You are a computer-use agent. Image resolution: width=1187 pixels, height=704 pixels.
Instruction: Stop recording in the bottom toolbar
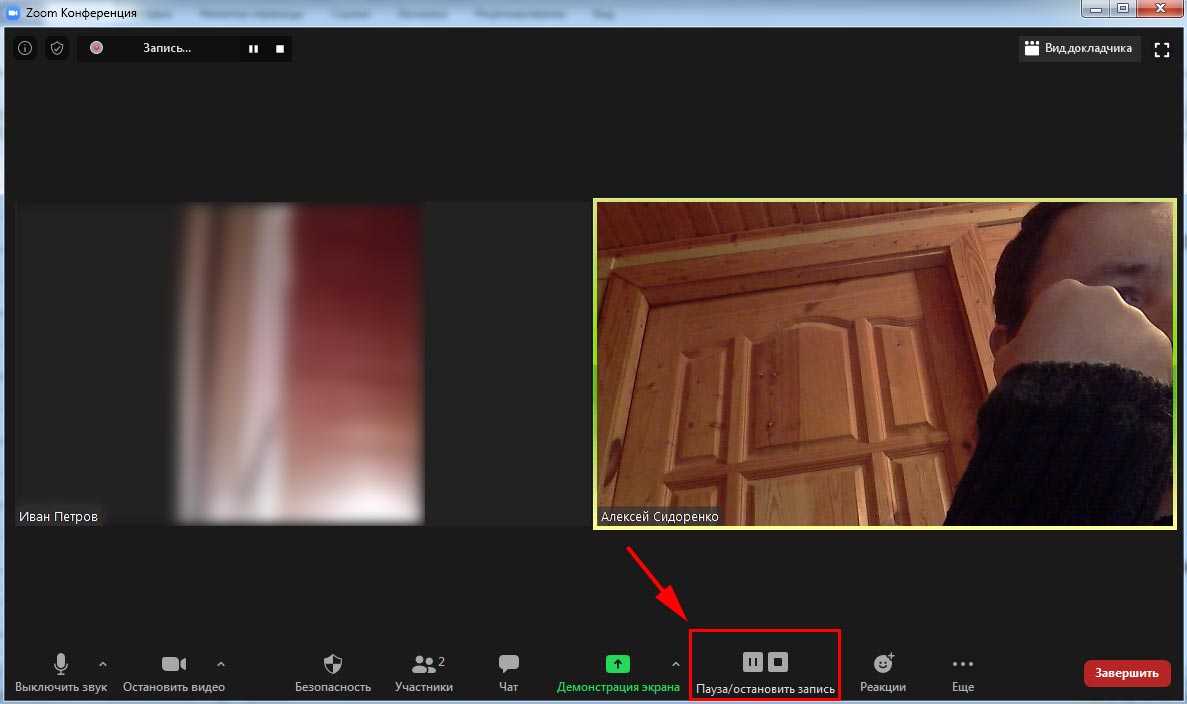pyautogui.click(x=778, y=662)
